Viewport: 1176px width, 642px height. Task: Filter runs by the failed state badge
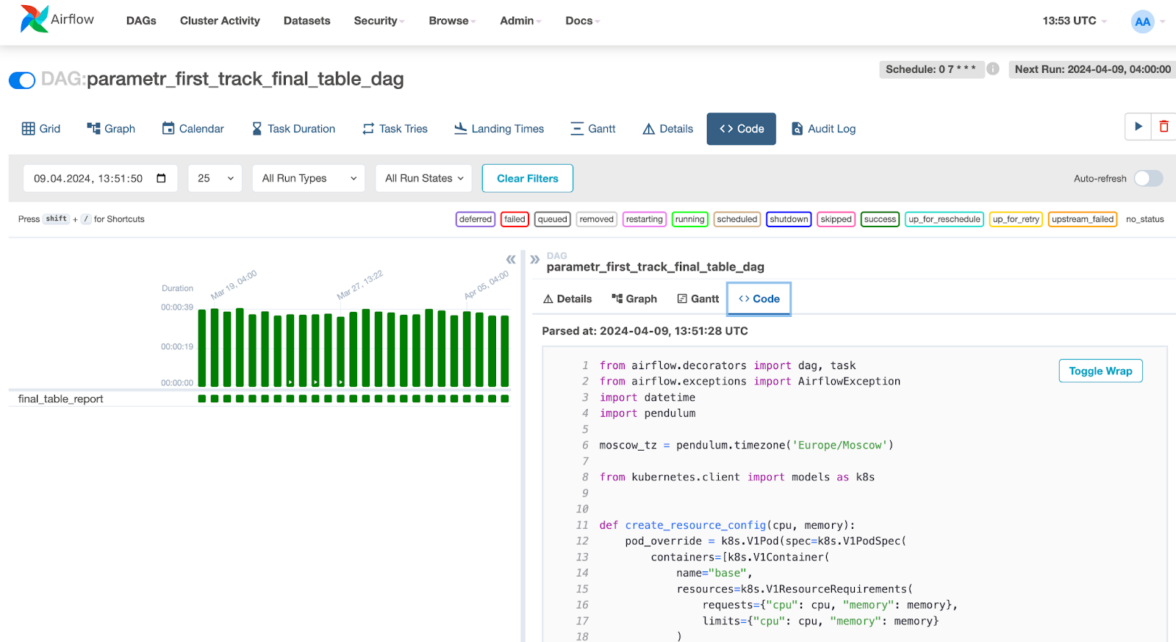pyautogui.click(x=514, y=219)
